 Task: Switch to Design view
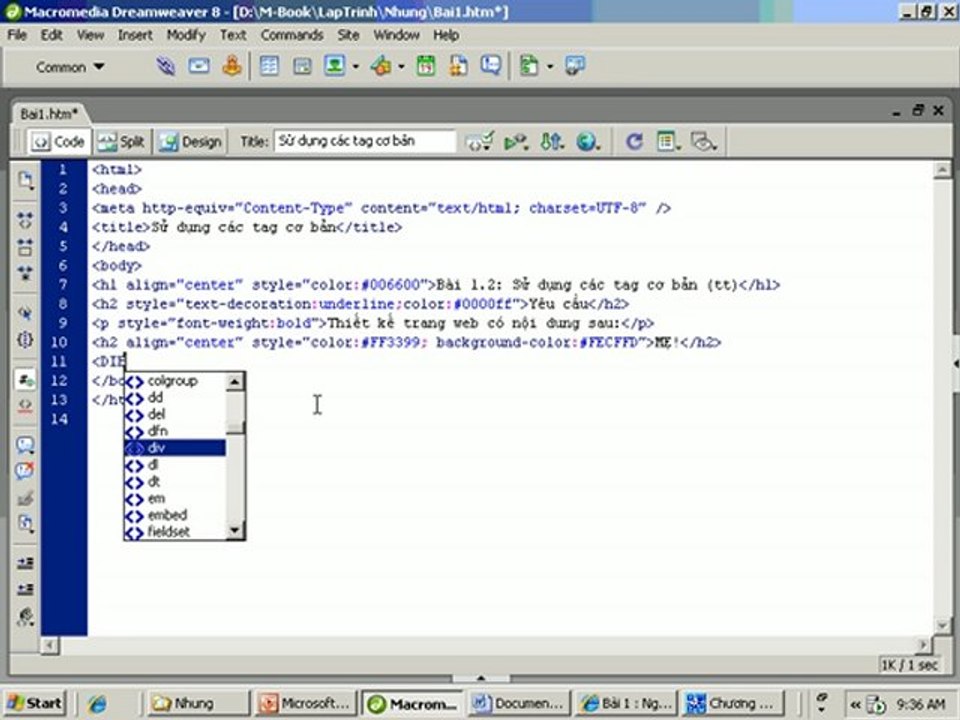pos(190,142)
